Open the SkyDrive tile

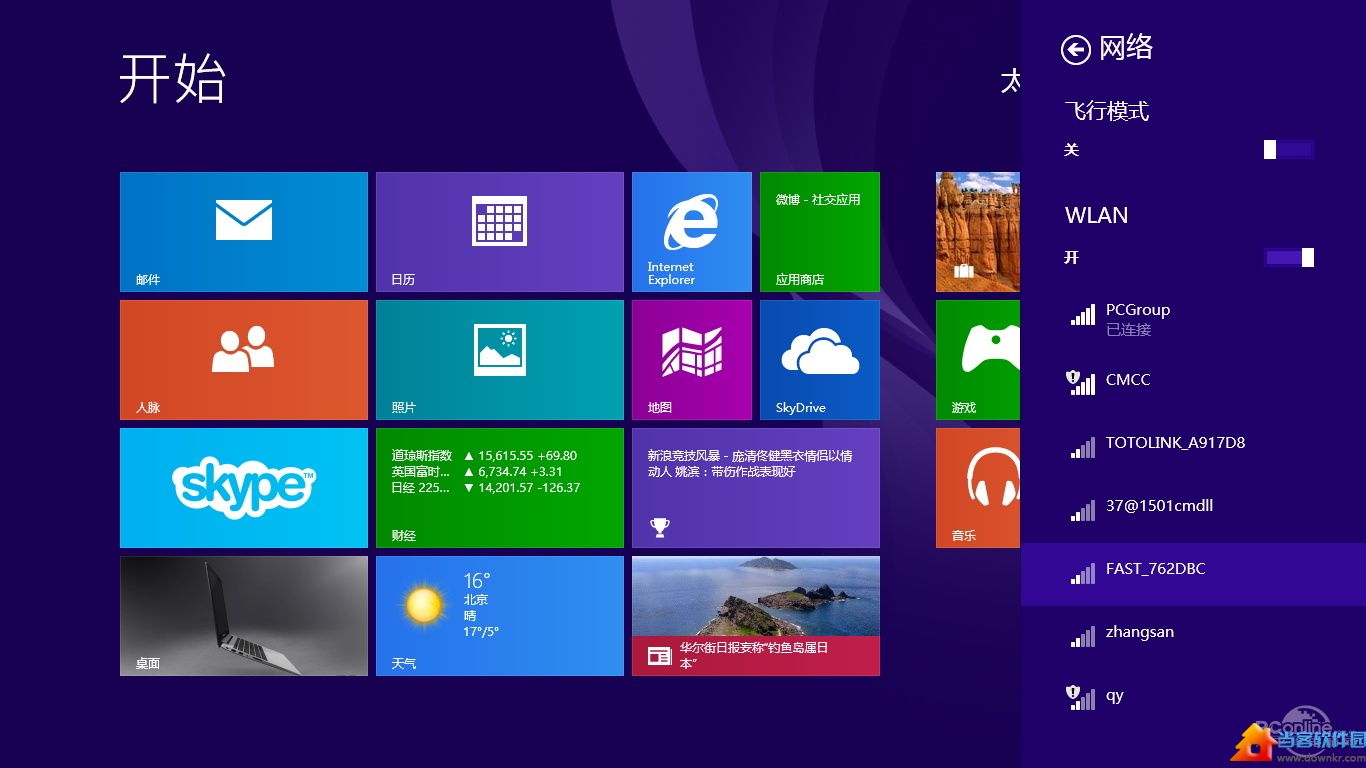coord(819,360)
